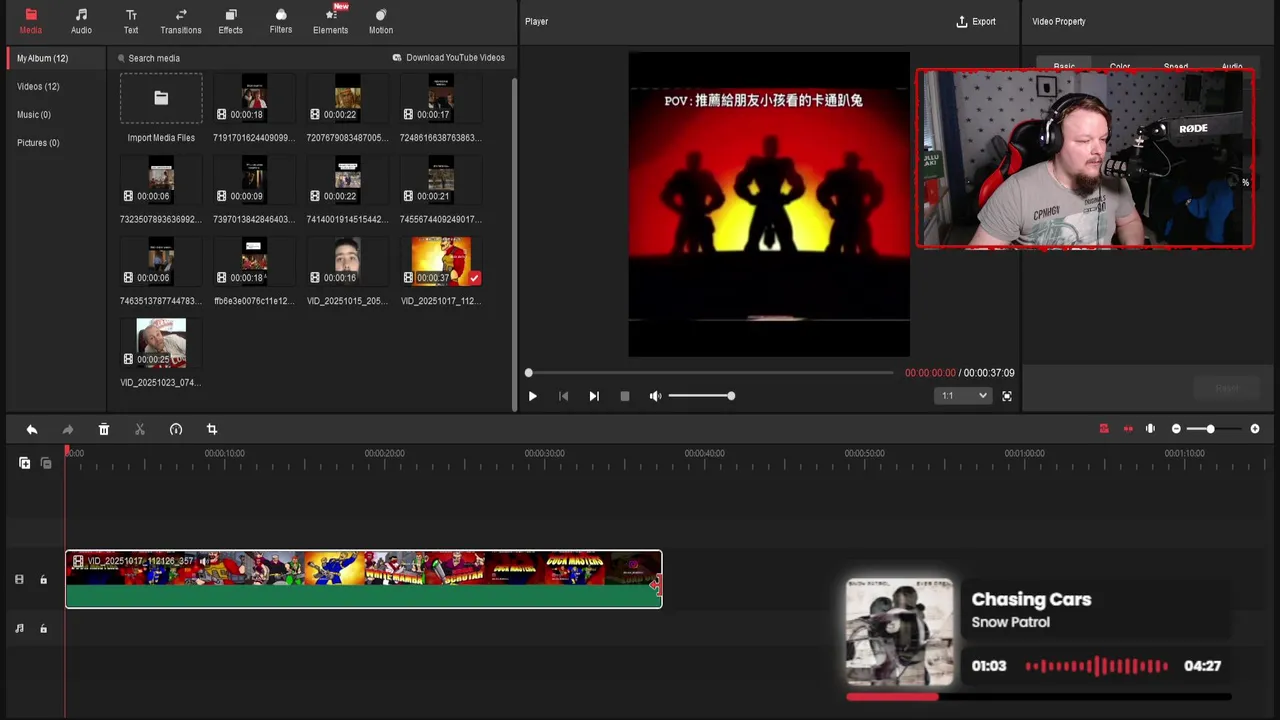Click the white timeline marker icon
The image size is (1280, 720).
point(1151,429)
